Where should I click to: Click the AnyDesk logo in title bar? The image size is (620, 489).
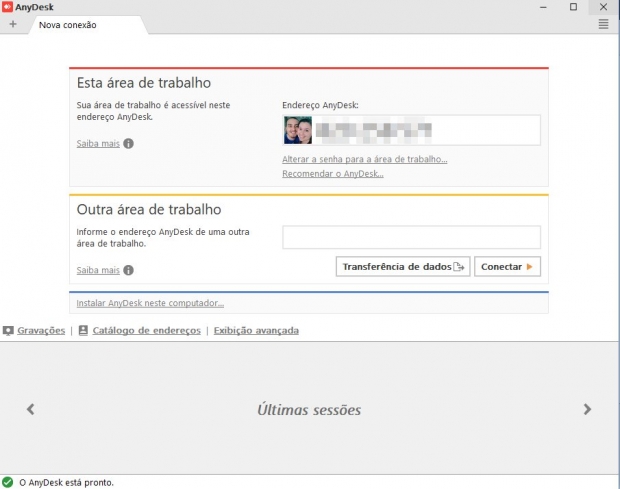pos(8,7)
